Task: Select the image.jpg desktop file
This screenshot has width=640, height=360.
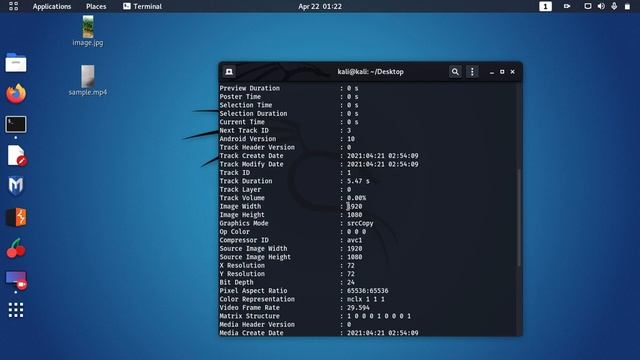Action: (88, 31)
